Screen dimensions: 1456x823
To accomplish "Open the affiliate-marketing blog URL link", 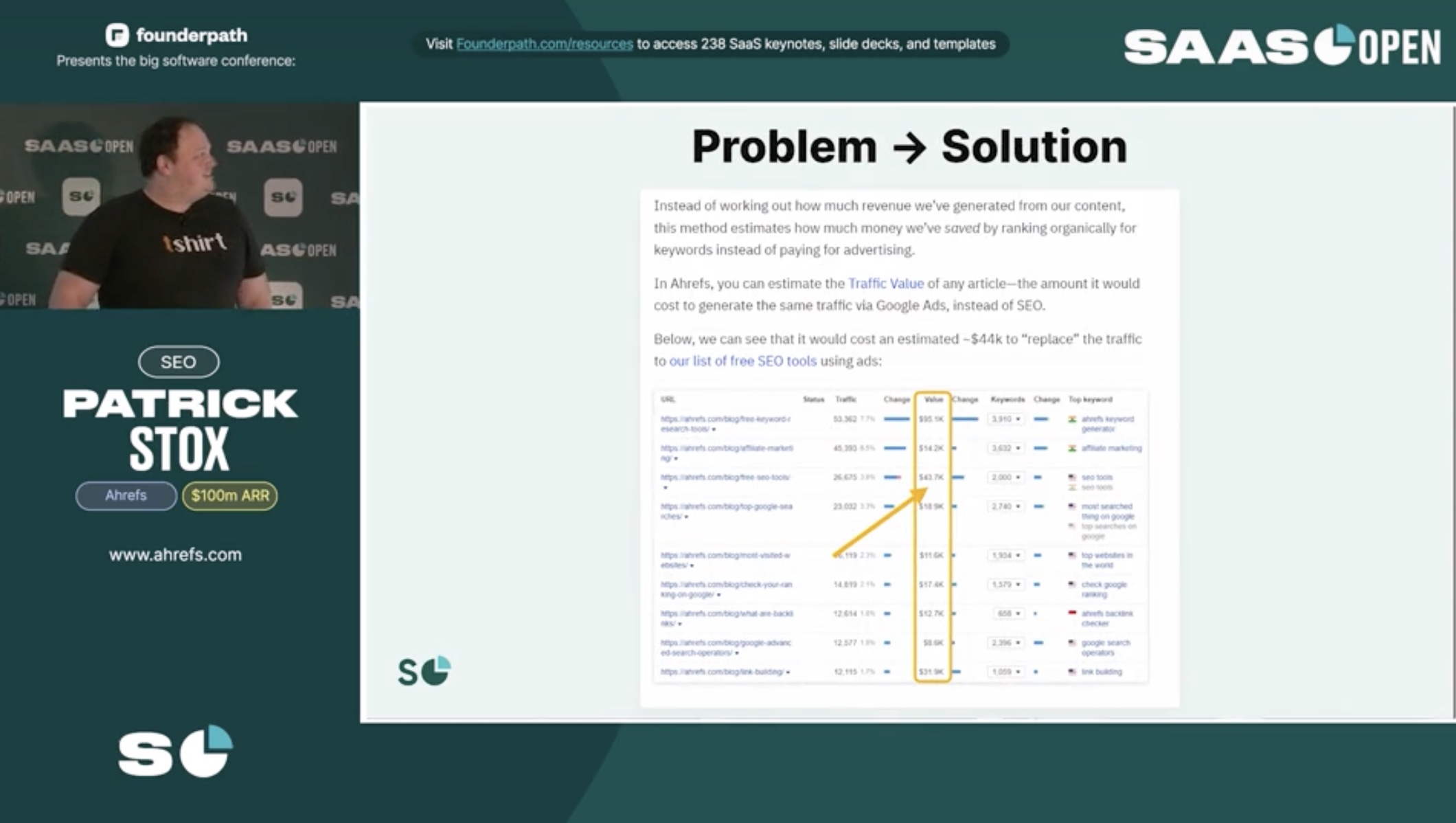I will [x=727, y=453].
